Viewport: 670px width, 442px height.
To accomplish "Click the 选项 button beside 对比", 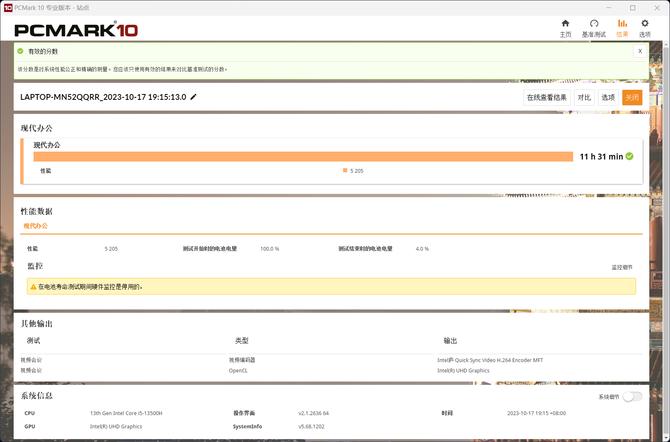I will [608, 97].
